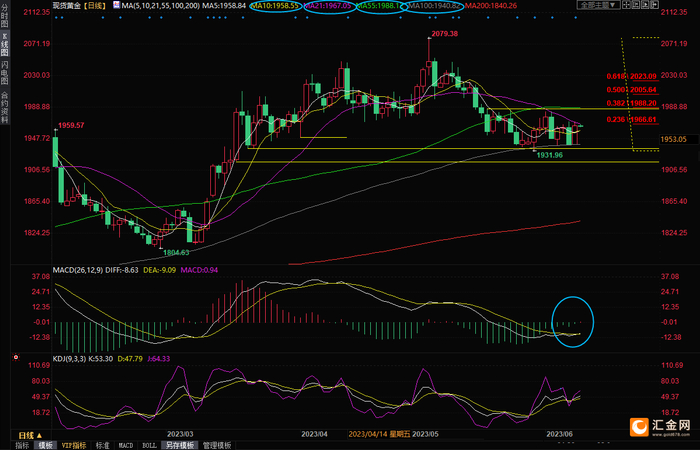Click the crosshair icon in top-right toolbar
700x450 pixels.
pyautogui.click(x=626, y=4)
